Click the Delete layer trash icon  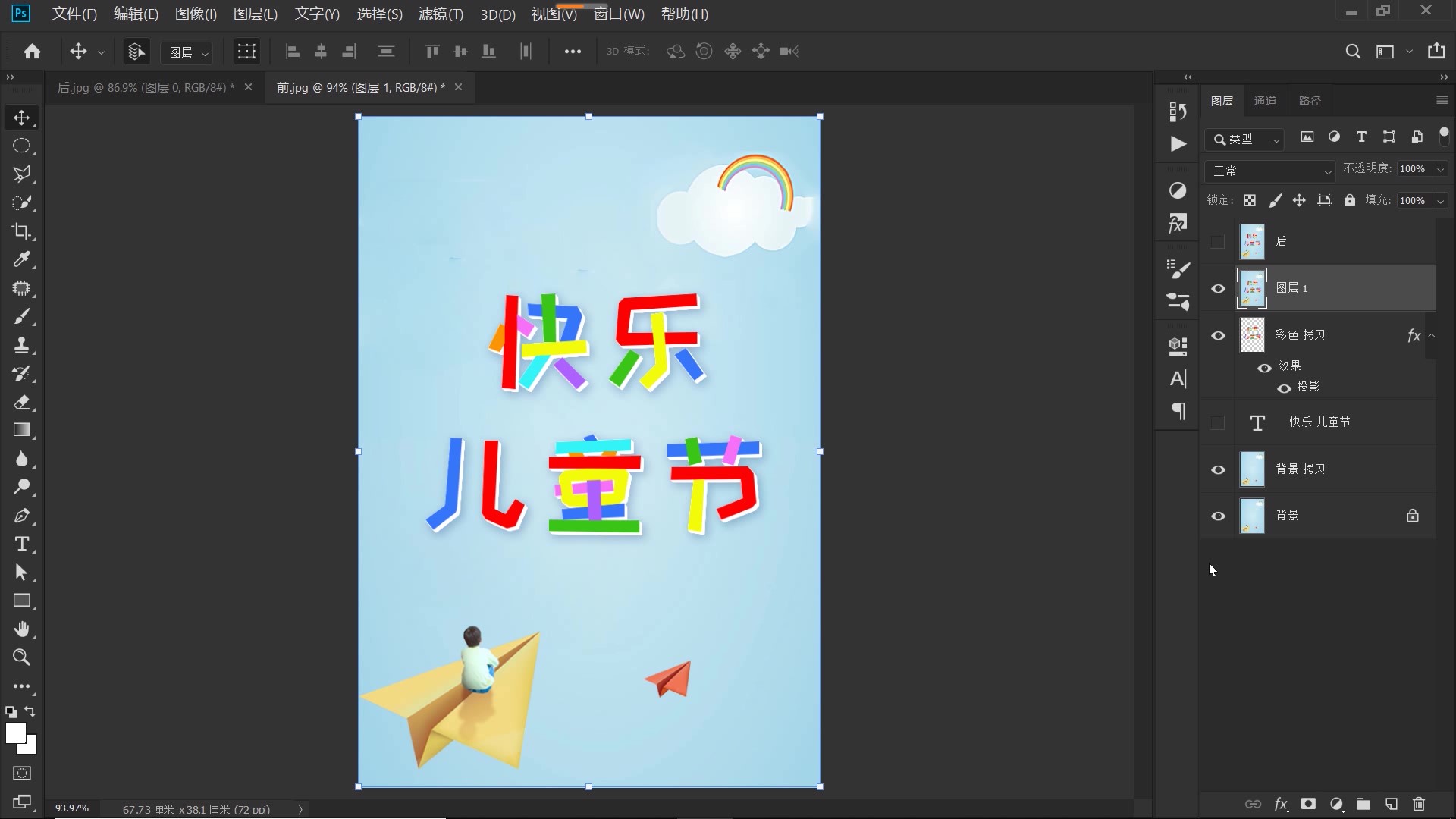click(x=1419, y=804)
